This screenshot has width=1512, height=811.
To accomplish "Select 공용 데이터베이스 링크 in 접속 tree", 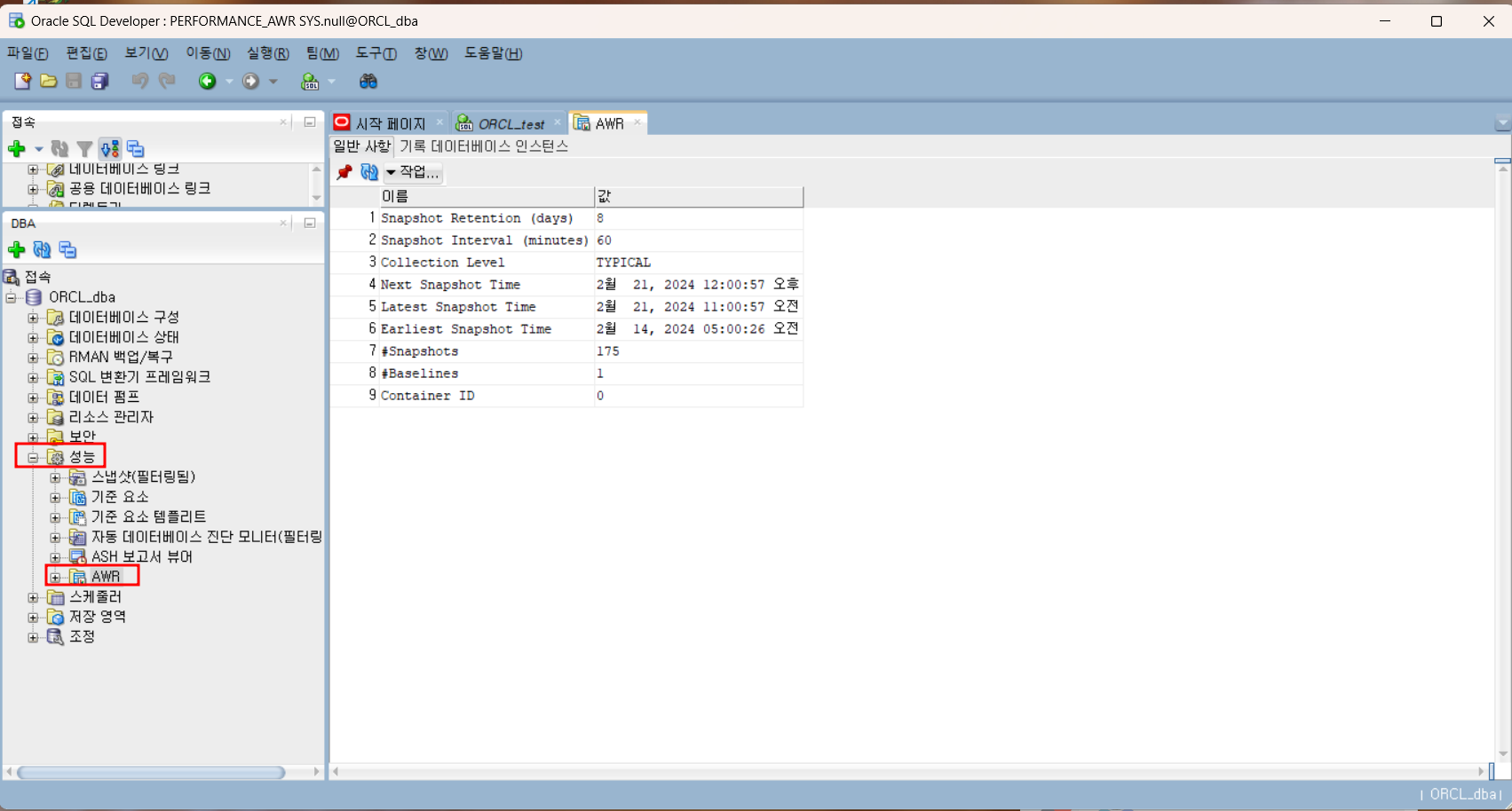I will pyautogui.click(x=139, y=188).
